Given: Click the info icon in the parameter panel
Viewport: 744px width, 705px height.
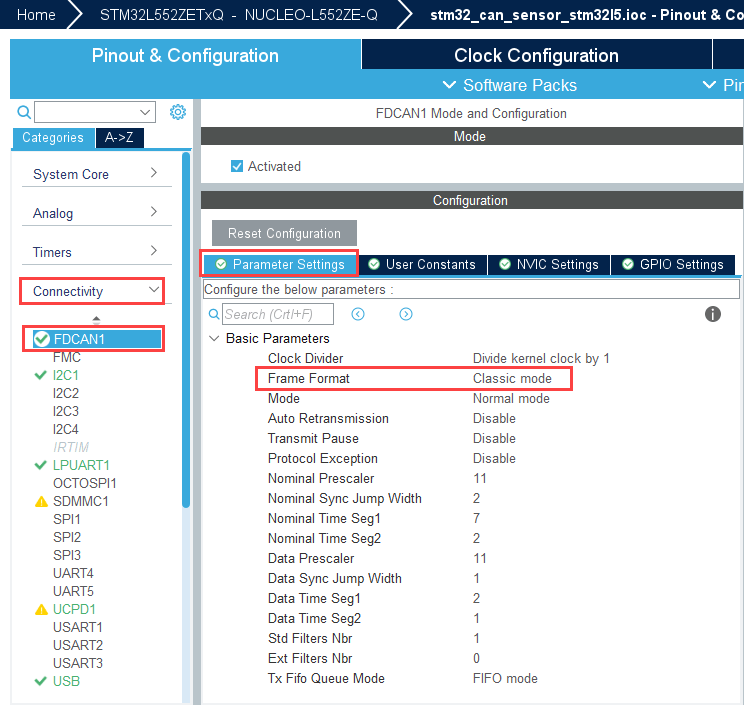Looking at the screenshot, I should (x=713, y=314).
